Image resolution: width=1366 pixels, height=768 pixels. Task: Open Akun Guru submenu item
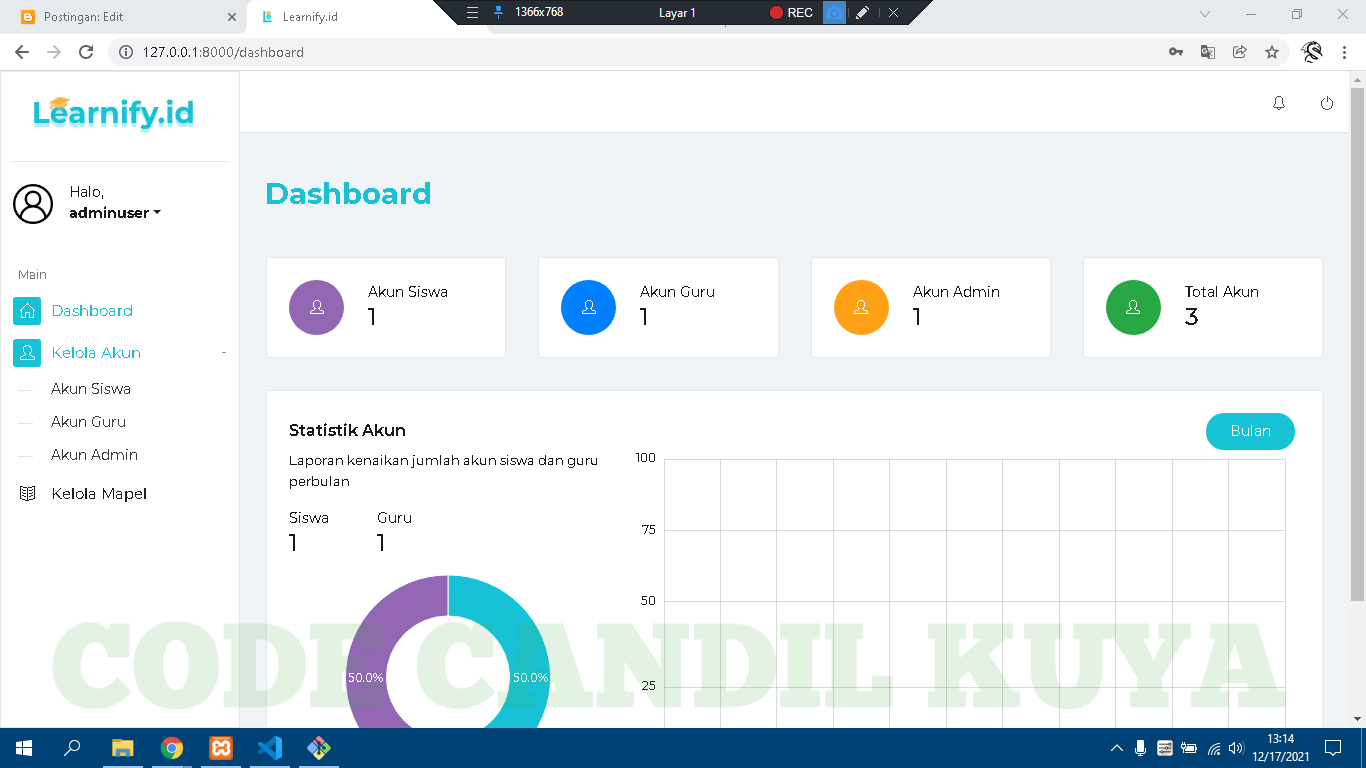click(89, 422)
